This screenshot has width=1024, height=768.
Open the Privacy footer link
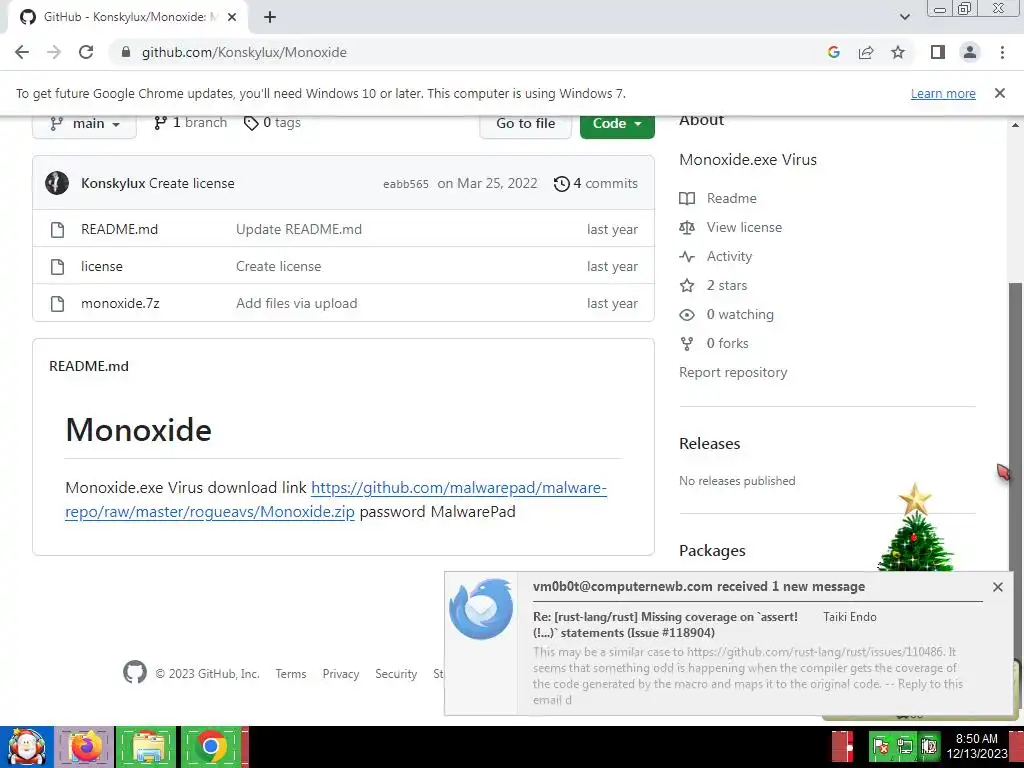tap(341, 674)
